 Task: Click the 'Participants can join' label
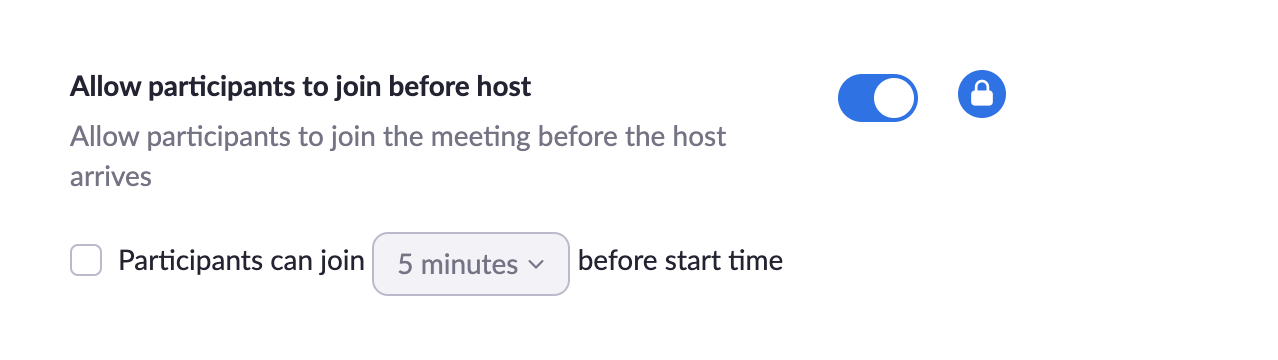(x=241, y=261)
